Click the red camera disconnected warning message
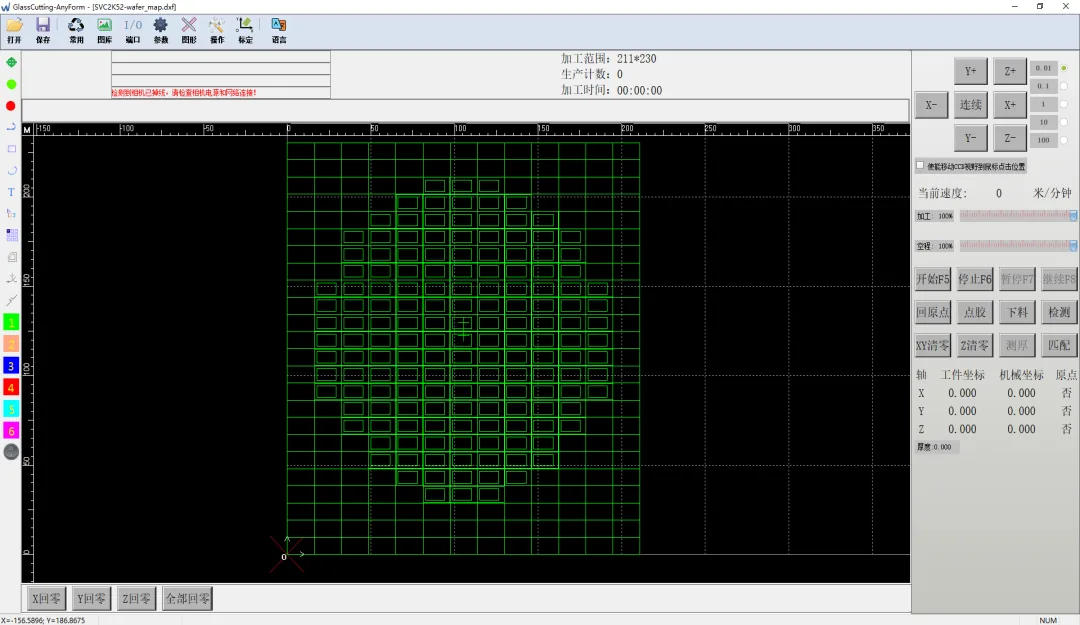 pos(184,92)
